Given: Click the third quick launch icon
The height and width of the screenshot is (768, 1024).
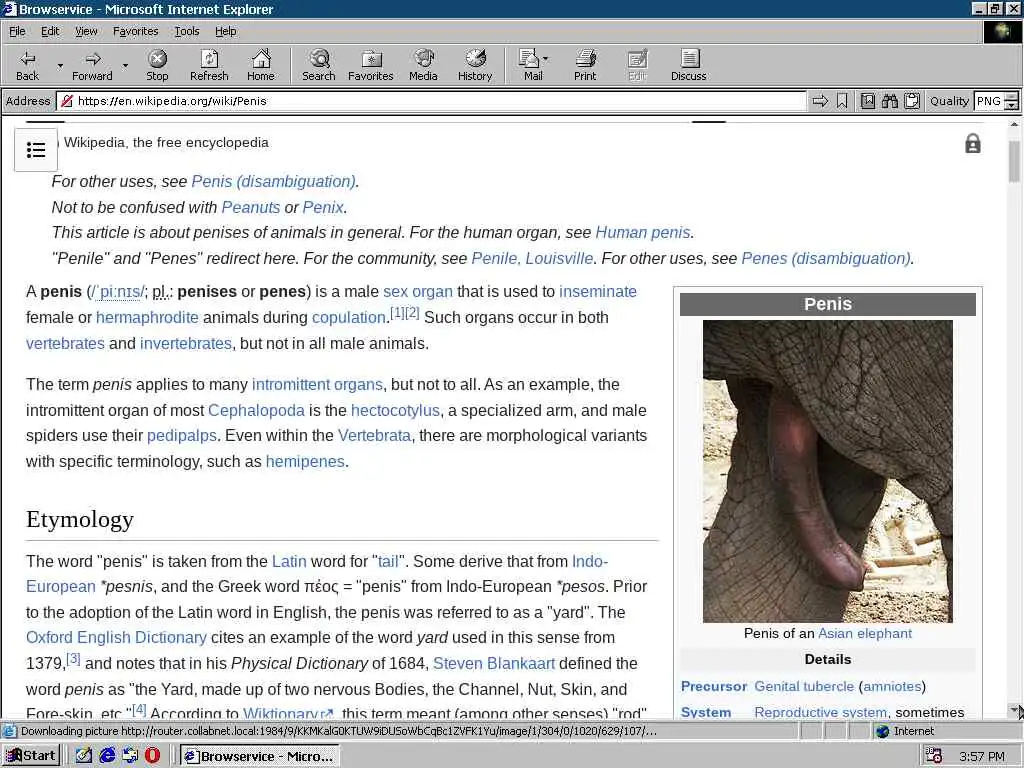Looking at the screenshot, I should pos(130,756).
